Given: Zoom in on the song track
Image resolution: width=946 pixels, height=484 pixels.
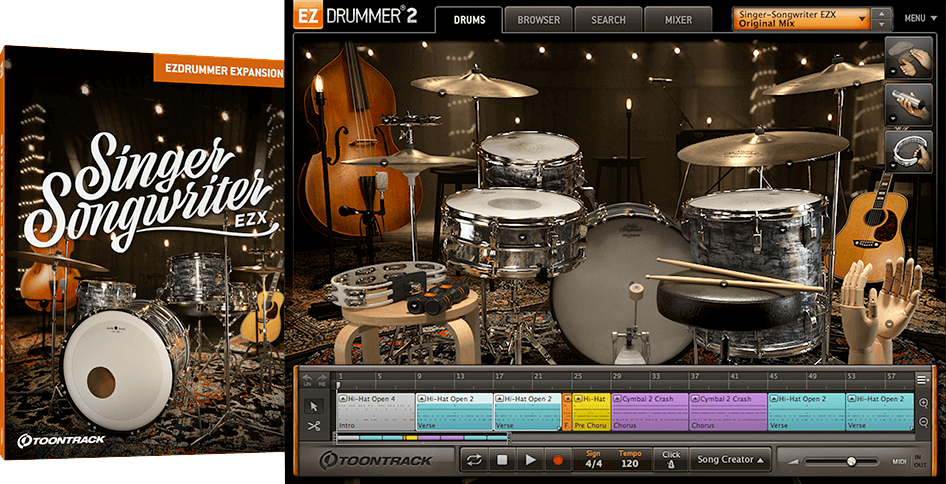Looking at the screenshot, I should 923,403.
